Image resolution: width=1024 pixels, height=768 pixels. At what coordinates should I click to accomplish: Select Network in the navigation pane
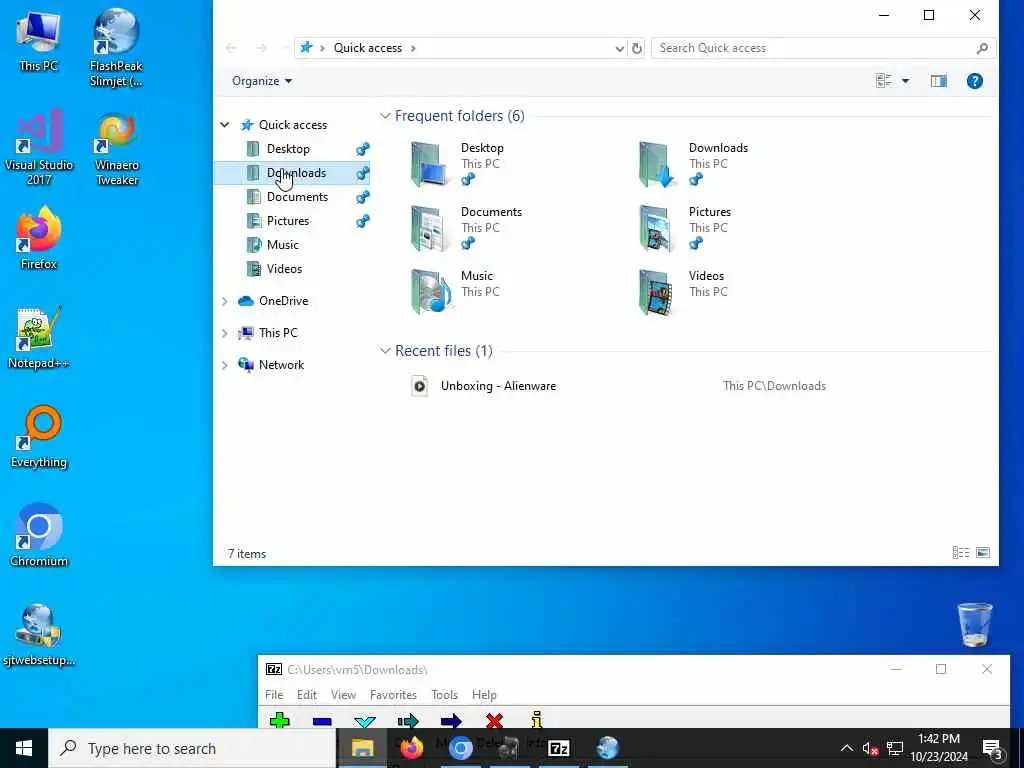click(x=281, y=365)
